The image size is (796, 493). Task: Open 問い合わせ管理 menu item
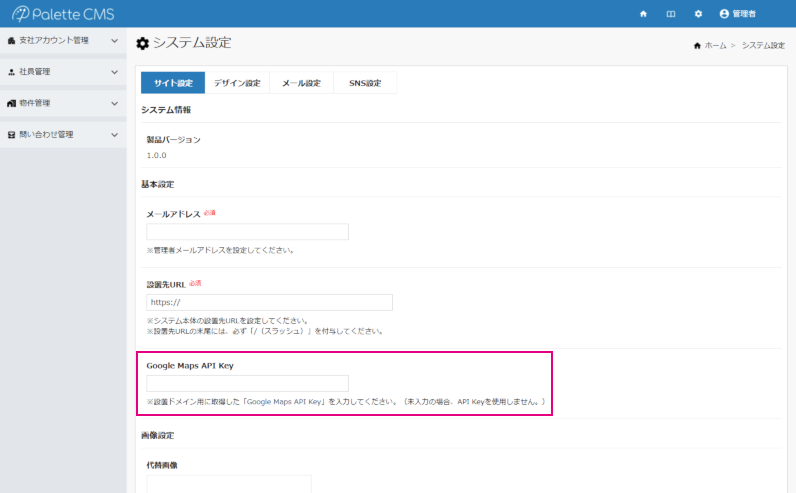coord(63,135)
